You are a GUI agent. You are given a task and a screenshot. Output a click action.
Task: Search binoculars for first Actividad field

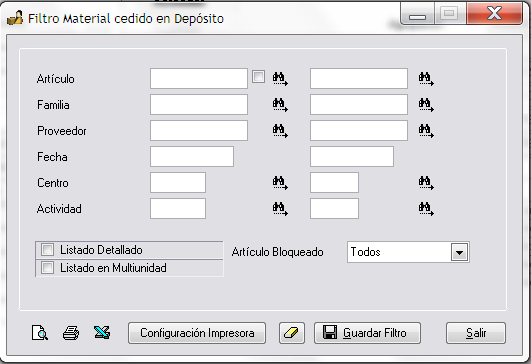[x=280, y=209]
